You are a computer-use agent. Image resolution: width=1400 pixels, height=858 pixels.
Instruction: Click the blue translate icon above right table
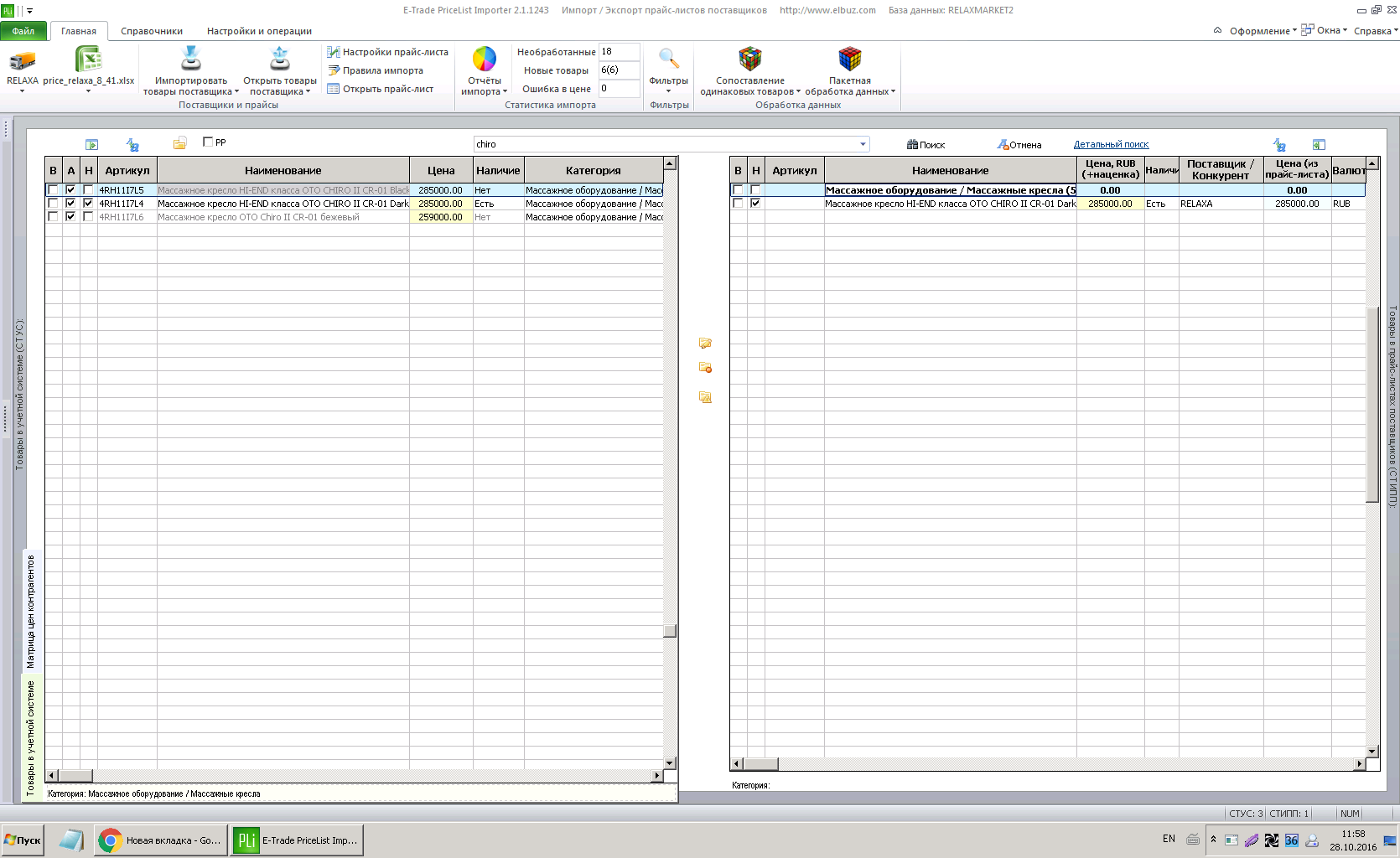(x=1279, y=145)
